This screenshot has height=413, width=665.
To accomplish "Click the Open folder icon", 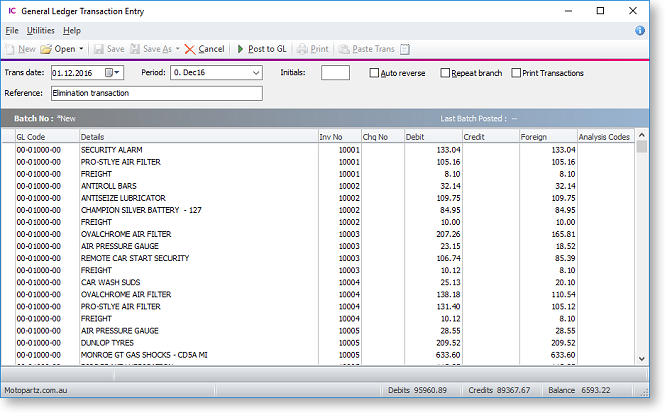I will pos(46,48).
